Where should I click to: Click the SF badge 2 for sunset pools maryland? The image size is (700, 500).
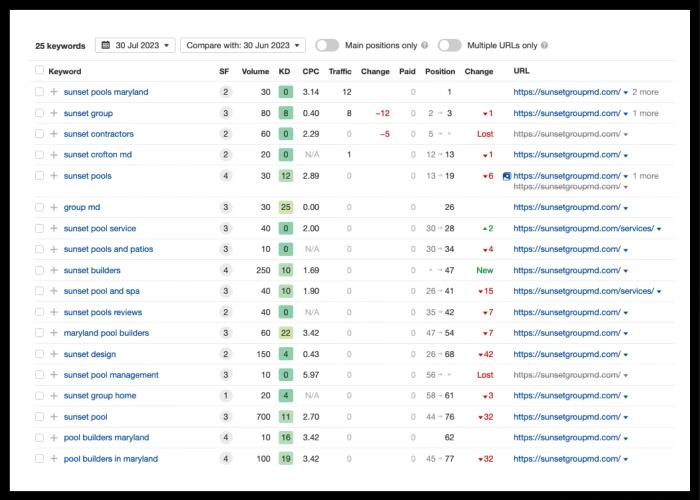(225, 92)
